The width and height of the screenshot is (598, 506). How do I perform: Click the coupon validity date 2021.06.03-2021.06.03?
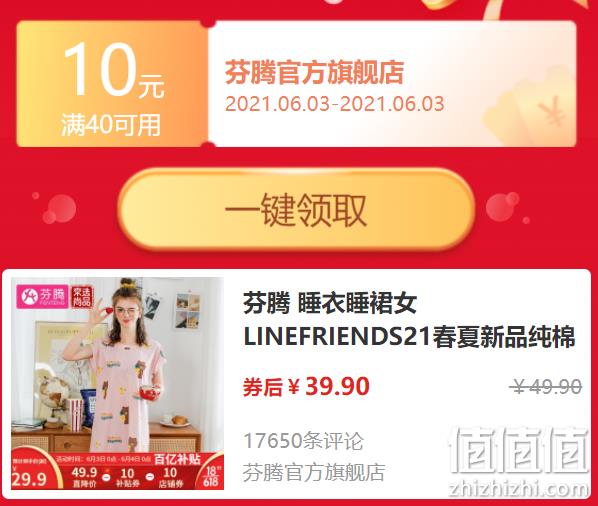(x=334, y=104)
